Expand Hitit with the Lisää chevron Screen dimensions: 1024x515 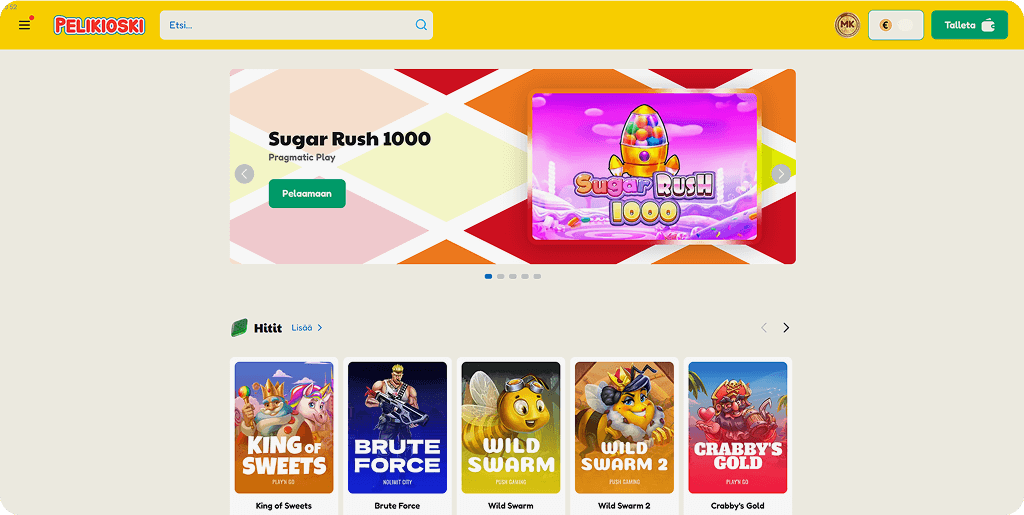pos(319,328)
